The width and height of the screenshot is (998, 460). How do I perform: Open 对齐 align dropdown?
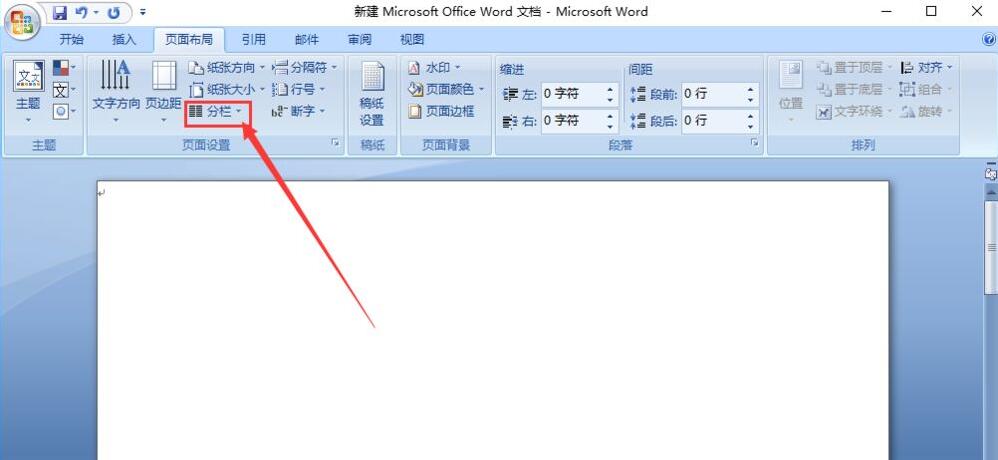click(927, 67)
